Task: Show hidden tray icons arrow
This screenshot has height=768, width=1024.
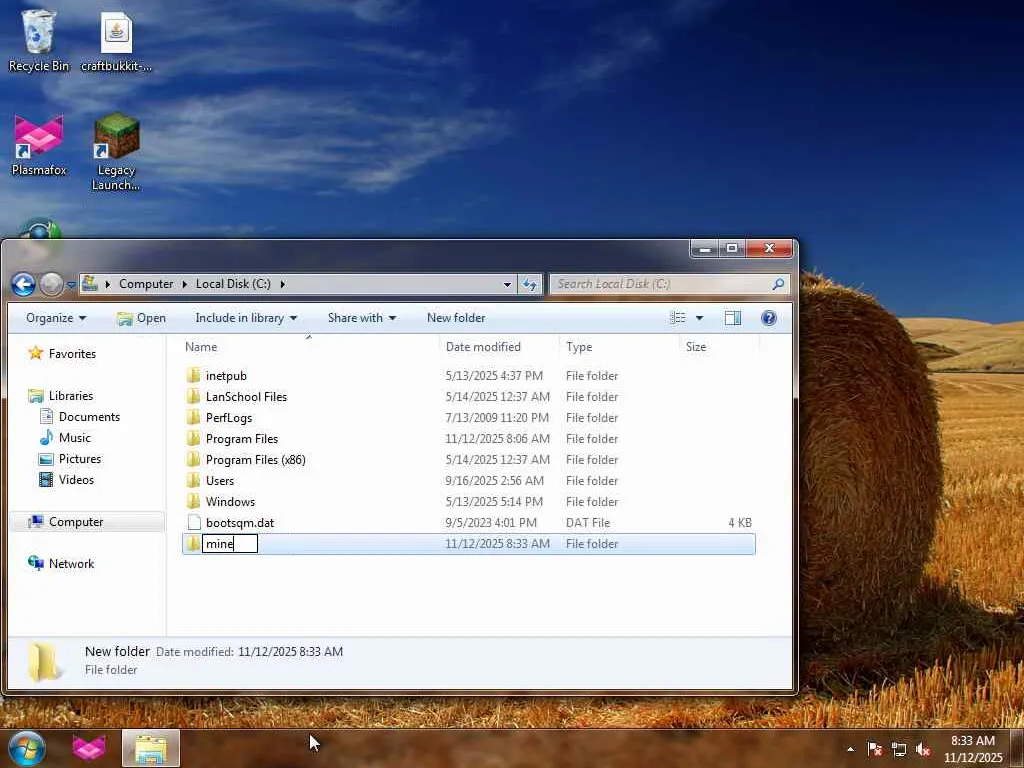Action: coord(850,749)
